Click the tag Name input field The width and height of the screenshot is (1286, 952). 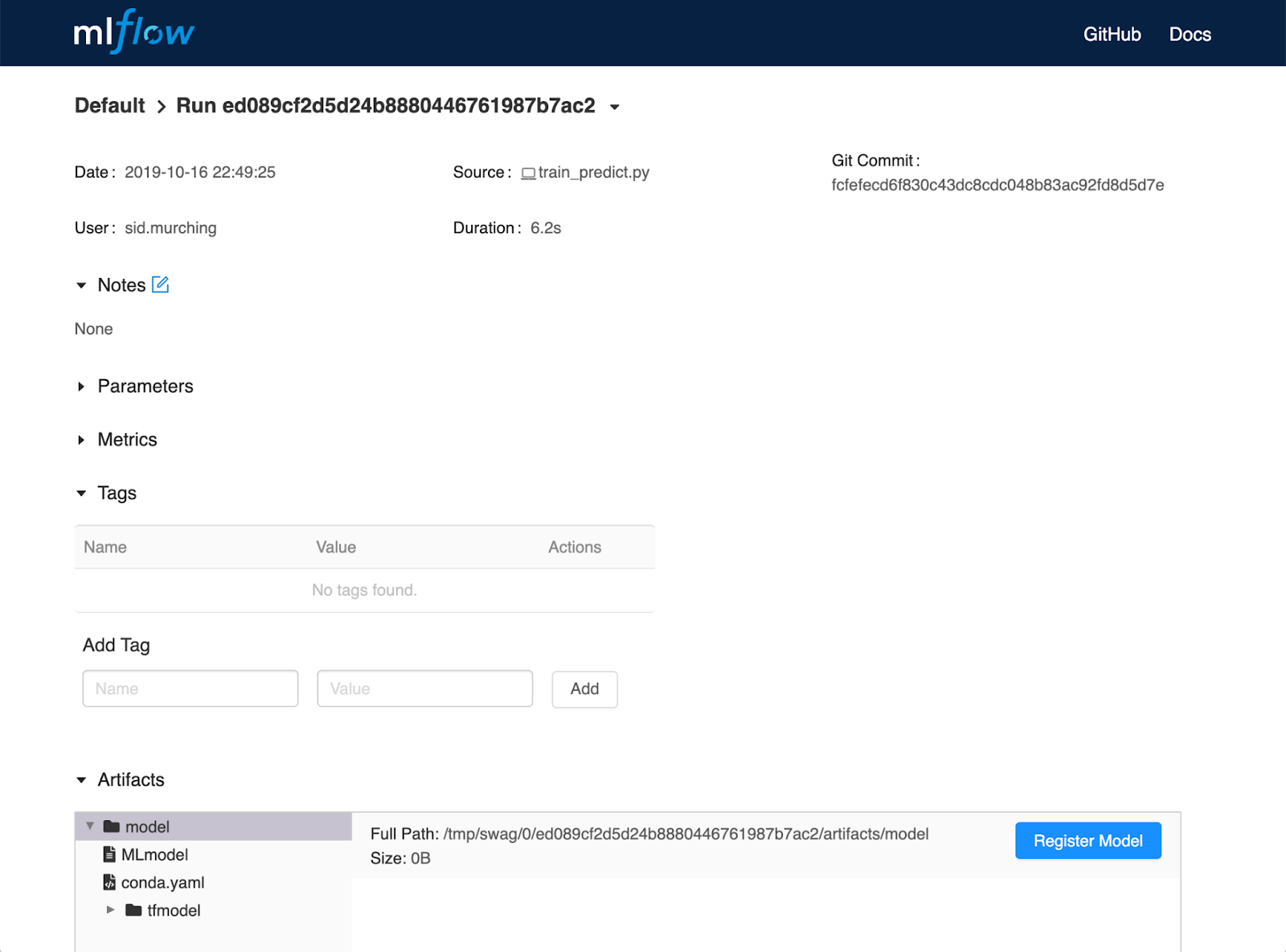[190, 688]
